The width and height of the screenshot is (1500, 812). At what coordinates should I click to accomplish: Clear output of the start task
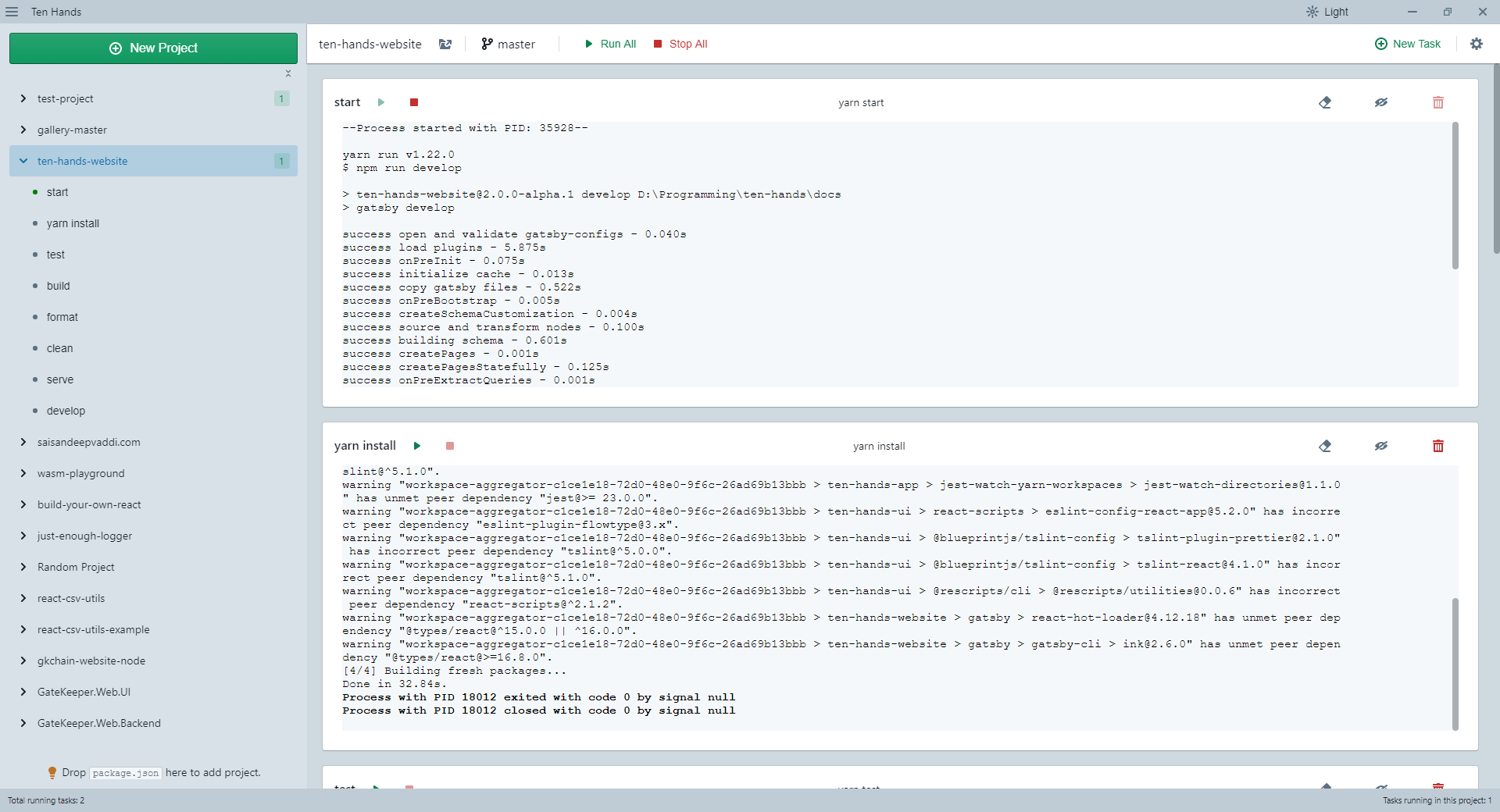pyautogui.click(x=1325, y=102)
